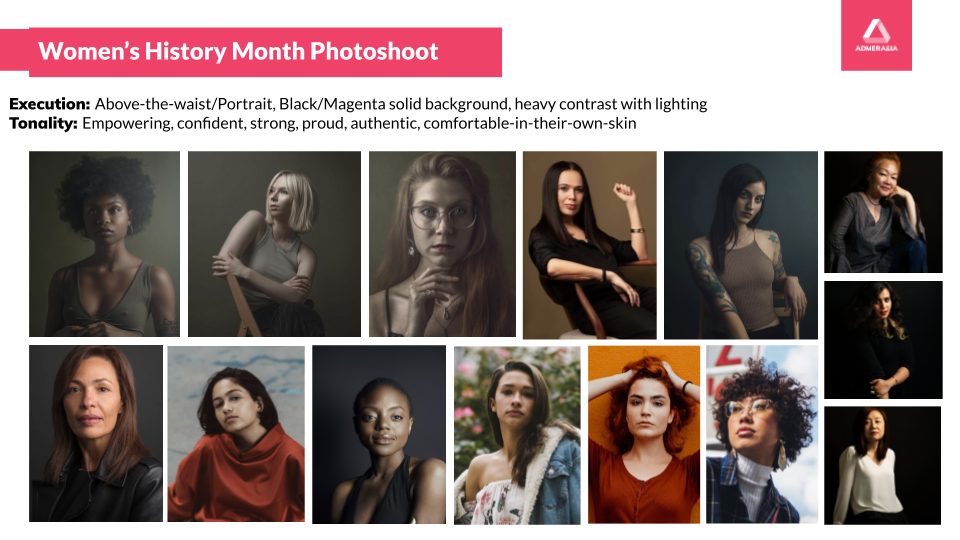
Task: Click the Admerasia logo in the corner
Action: coord(876,35)
